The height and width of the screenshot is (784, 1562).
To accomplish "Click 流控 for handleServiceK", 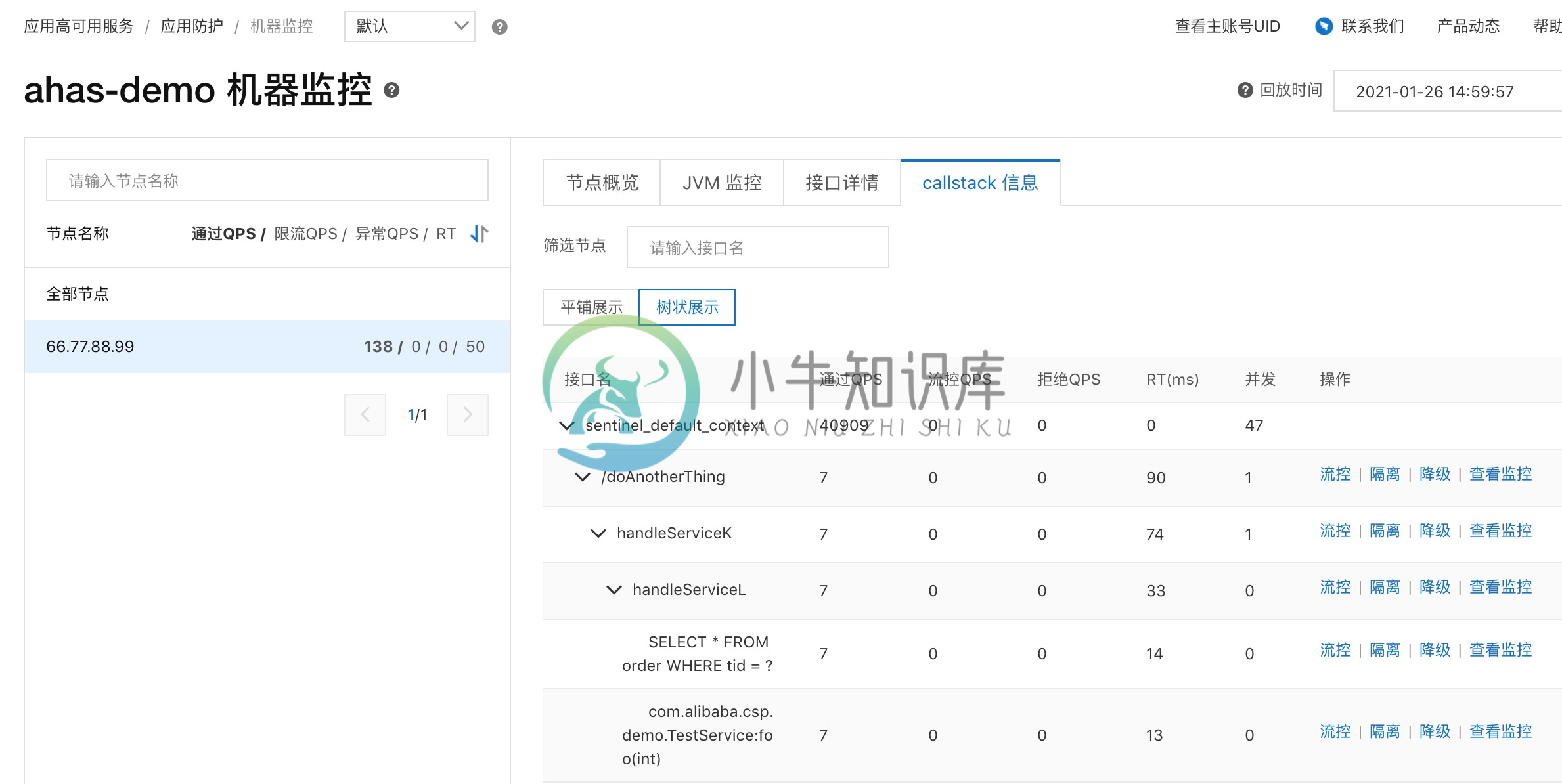I will click(1335, 531).
